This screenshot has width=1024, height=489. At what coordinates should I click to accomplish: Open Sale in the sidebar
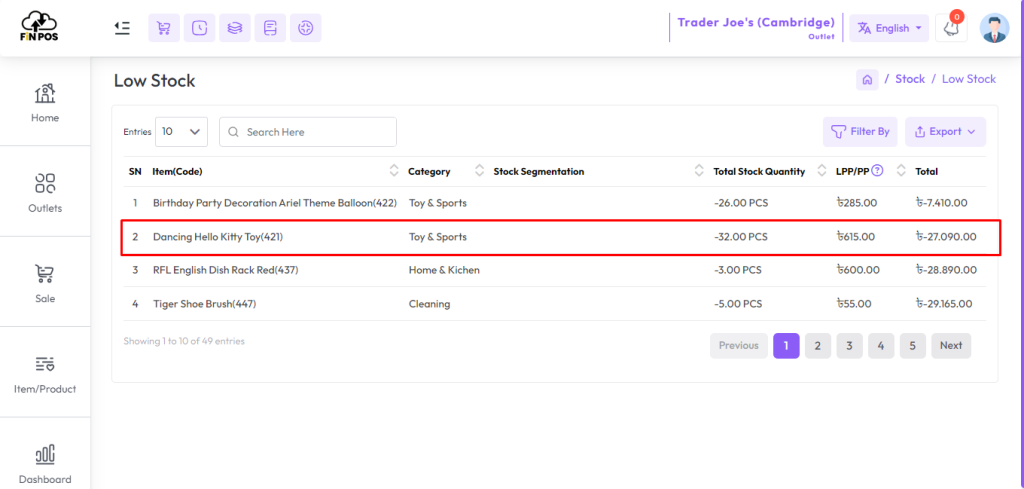coord(44,283)
